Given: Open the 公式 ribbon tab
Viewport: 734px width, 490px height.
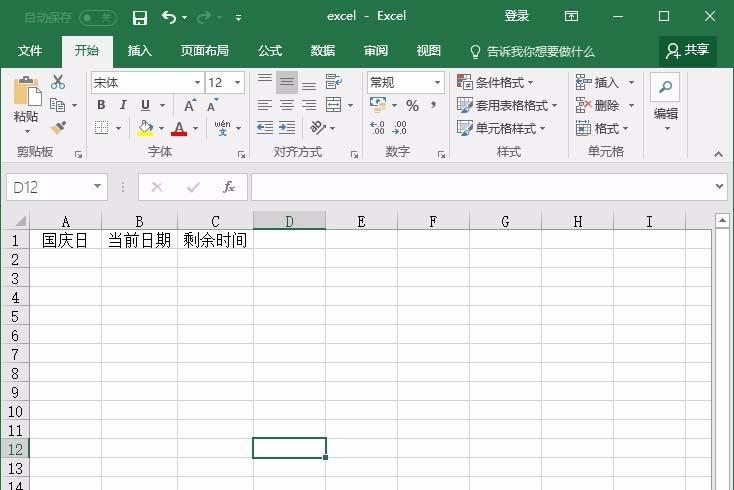Looking at the screenshot, I should (x=270, y=51).
